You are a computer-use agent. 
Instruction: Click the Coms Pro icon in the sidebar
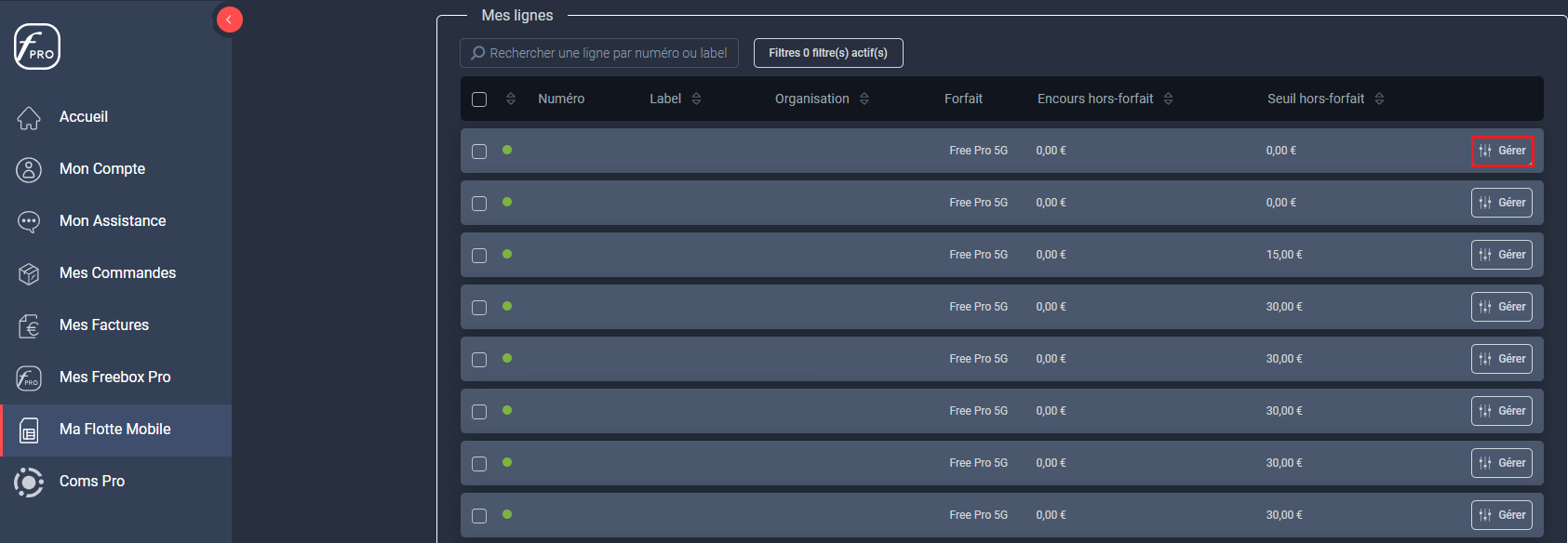click(29, 482)
